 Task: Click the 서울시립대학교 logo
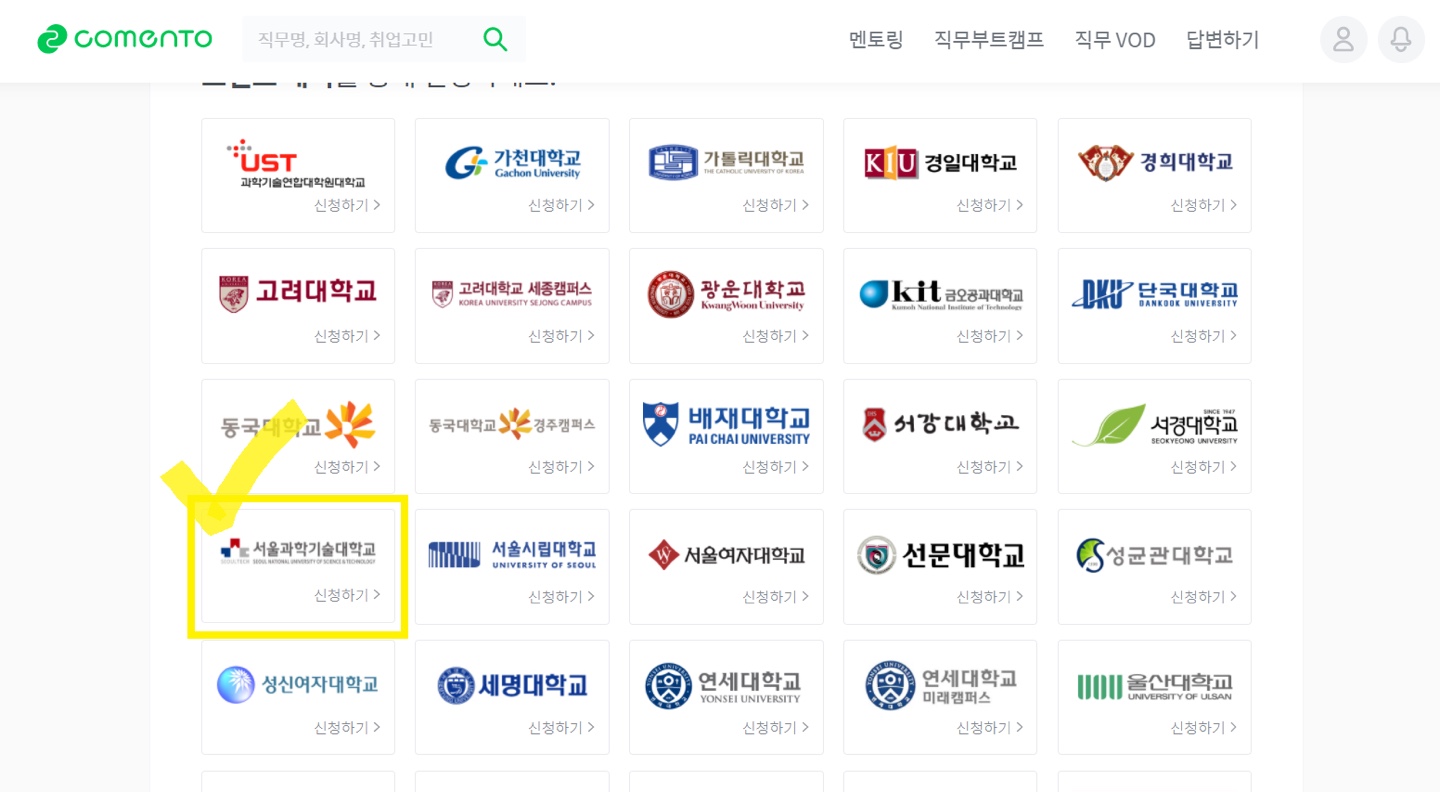click(x=512, y=554)
